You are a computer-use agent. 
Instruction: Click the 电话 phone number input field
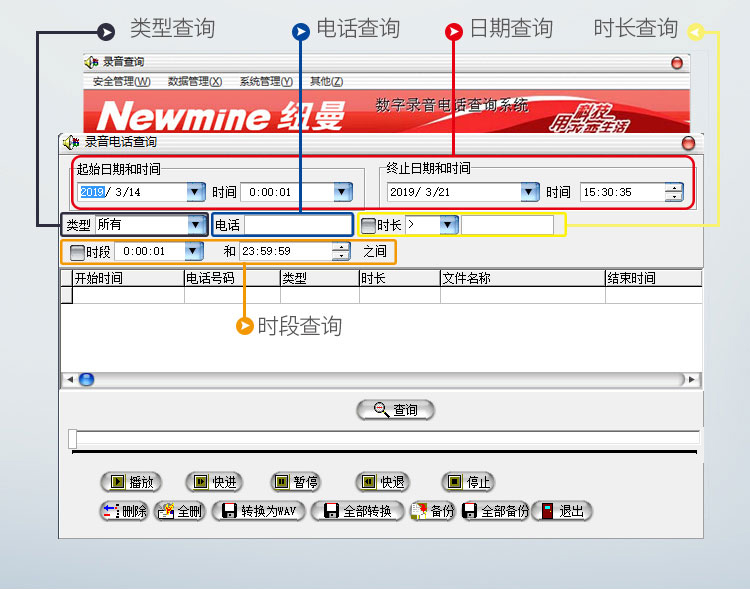point(297,225)
